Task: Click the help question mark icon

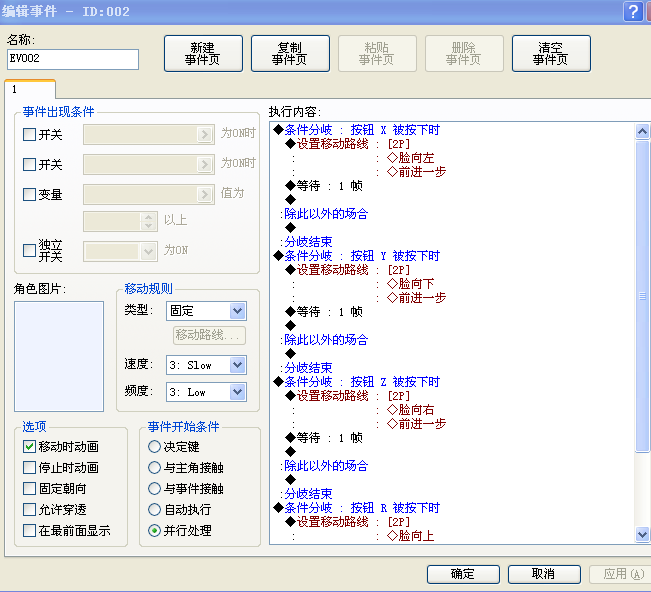Action: click(x=633, y=11)
